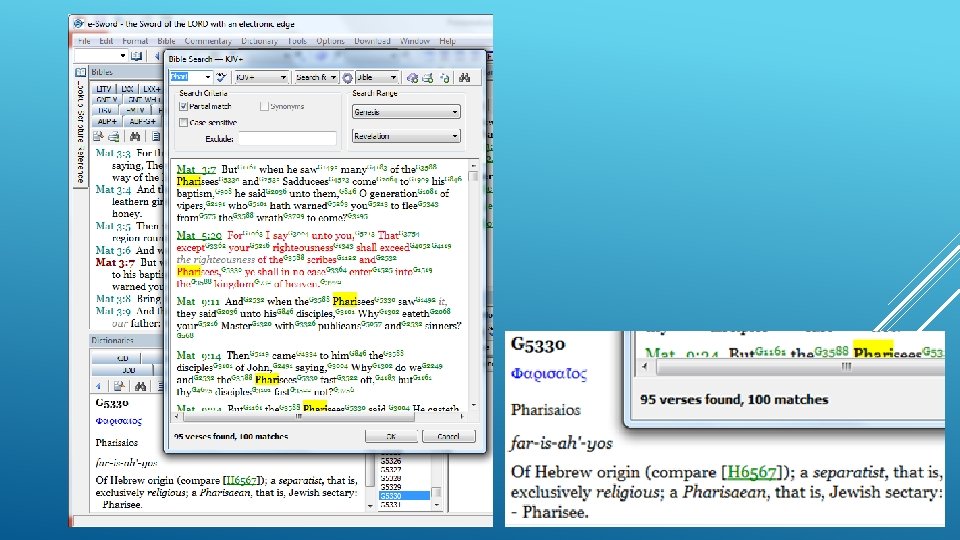Select G5329 in the Strong's number list

pyautogui.click(x=391, y=487)
